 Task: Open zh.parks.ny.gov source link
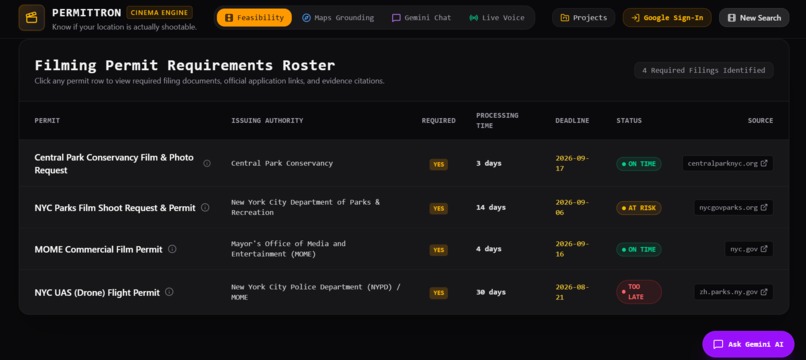pos(733,292)
